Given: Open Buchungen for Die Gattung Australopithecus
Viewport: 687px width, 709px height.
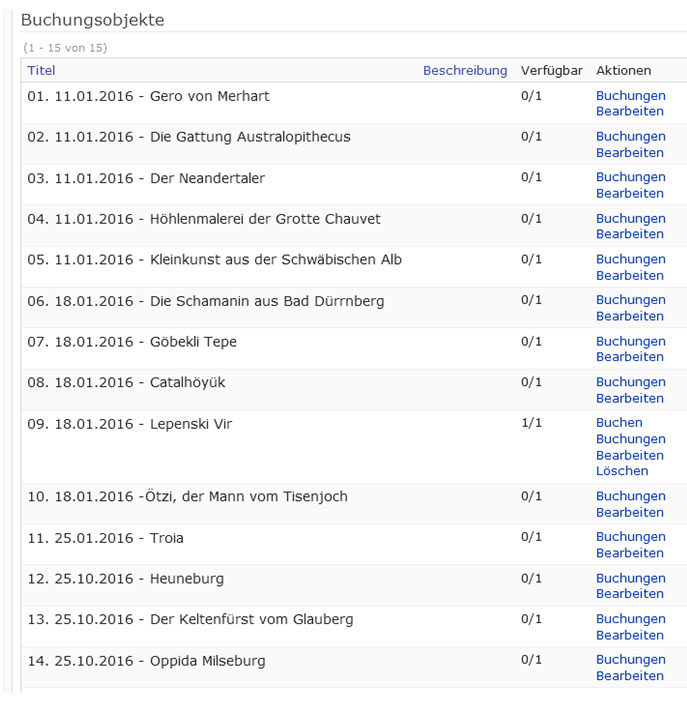Looking at the screenshot, I should (x=630, y=137).
